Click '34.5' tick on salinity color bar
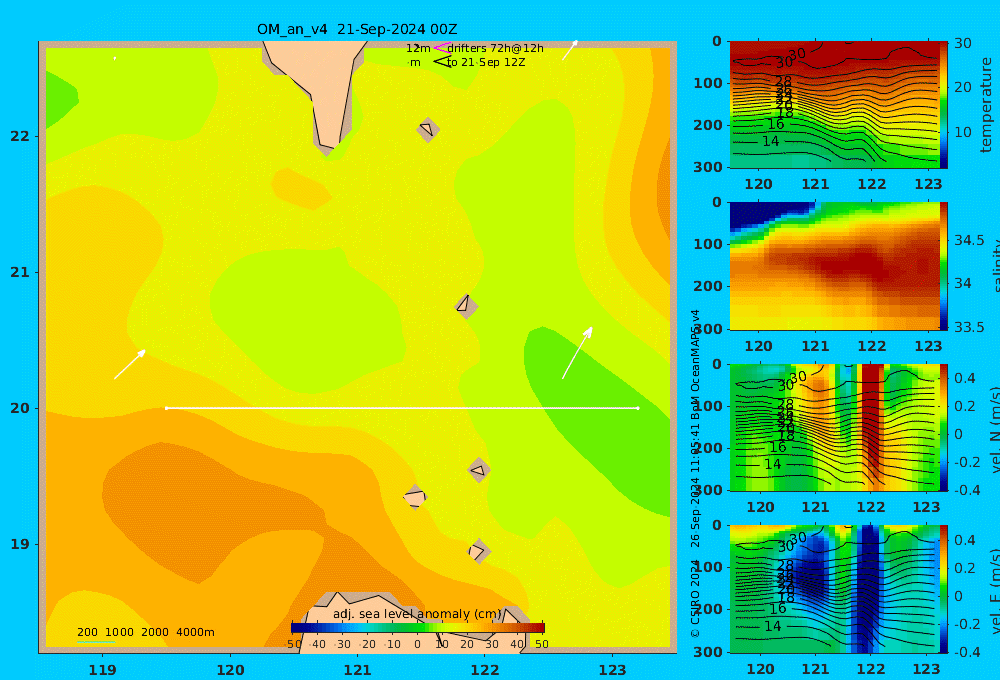Image resolution: width=1000 pixels, height=680 pixels. coord(969,240)
